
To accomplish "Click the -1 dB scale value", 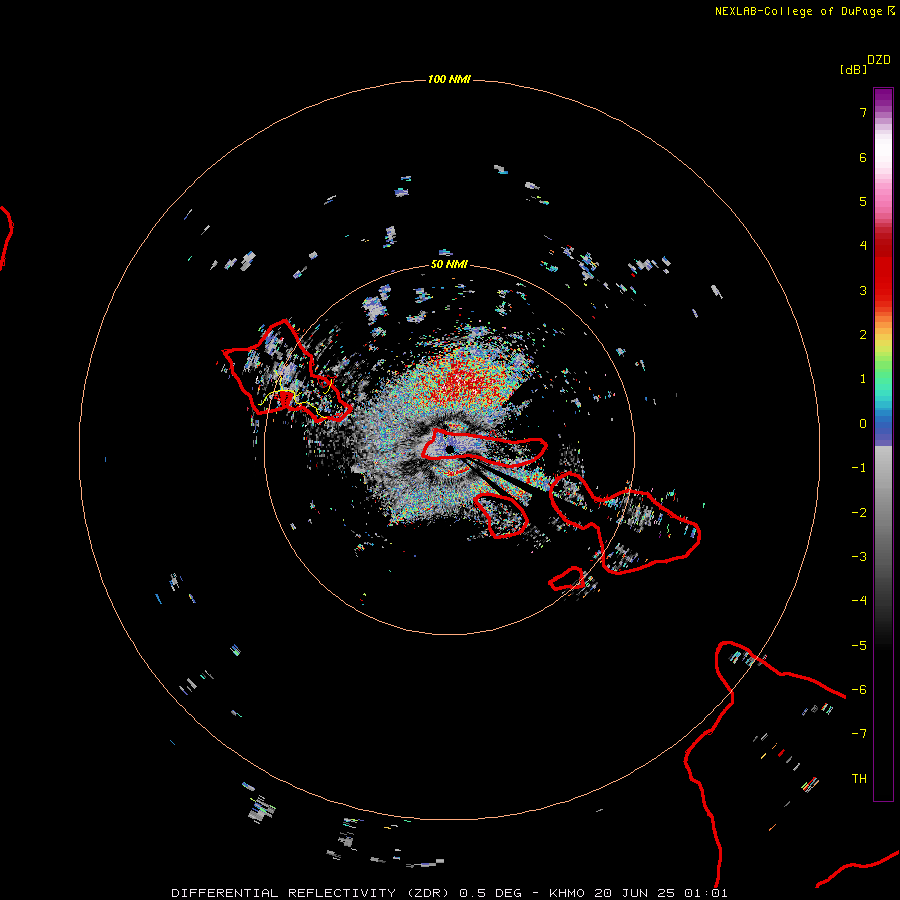I will tap(859, 468).
